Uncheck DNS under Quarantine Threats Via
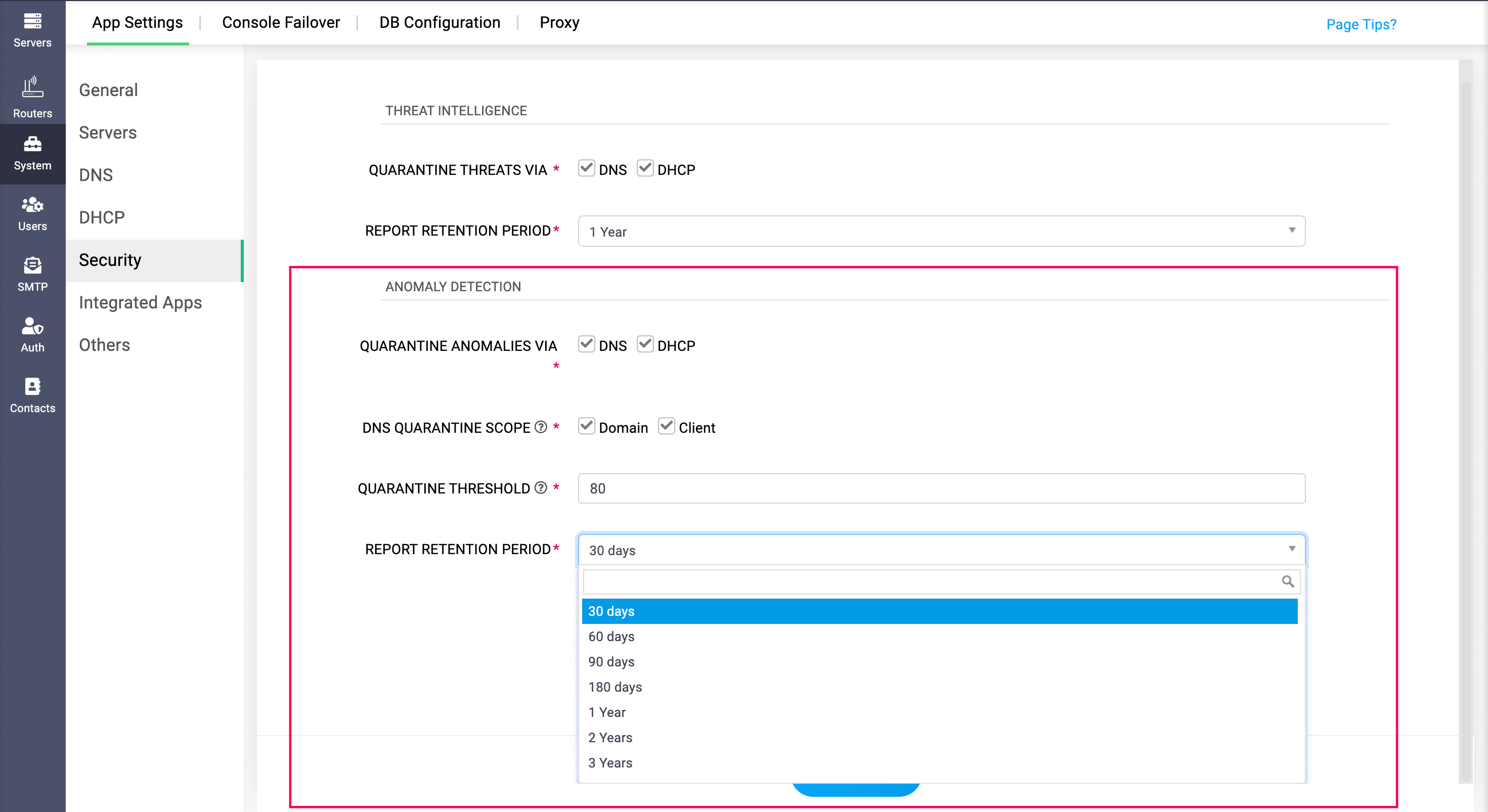1488x812 pixels. (586, 168)
